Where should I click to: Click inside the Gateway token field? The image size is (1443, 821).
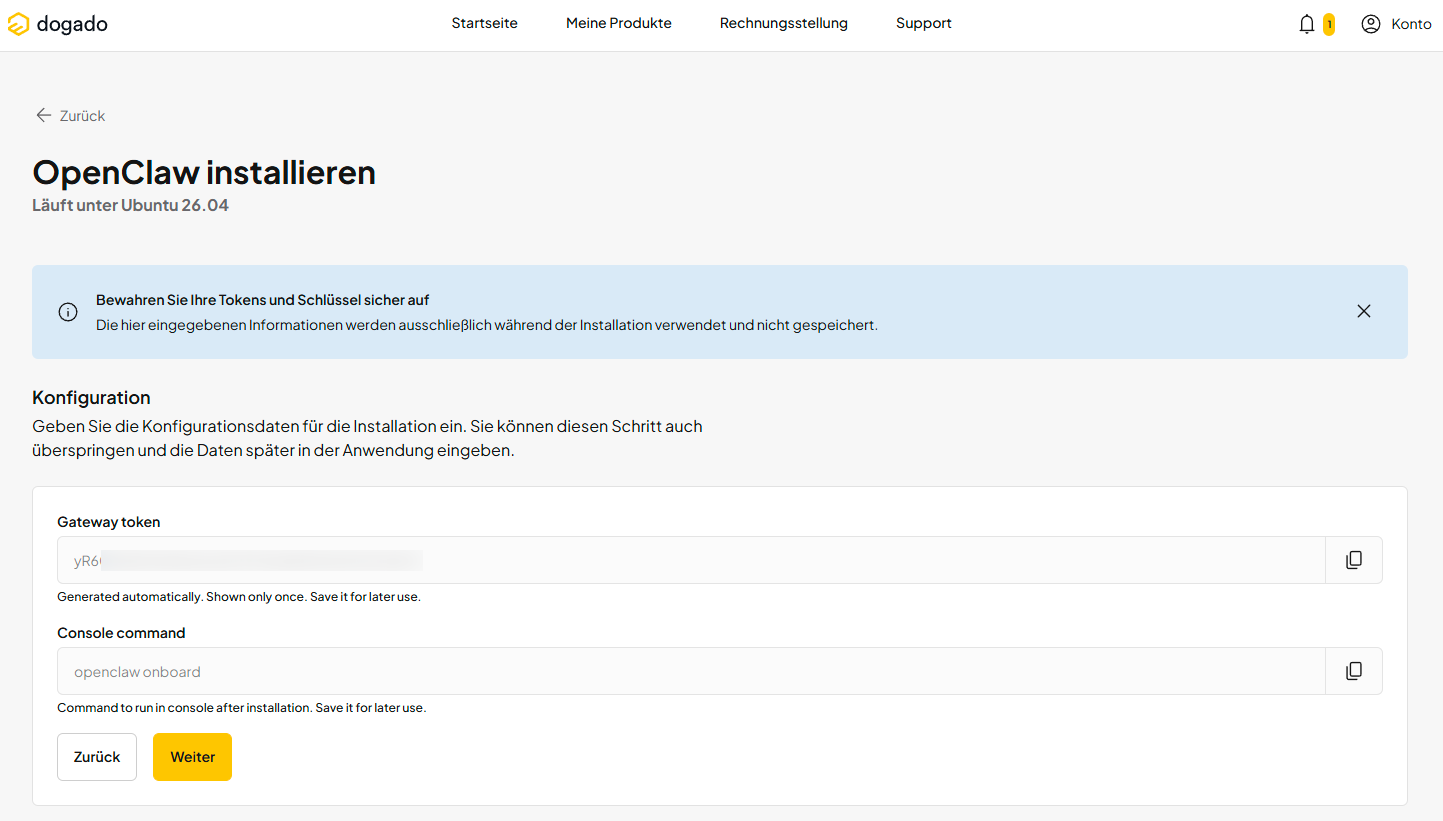(691, 560)
